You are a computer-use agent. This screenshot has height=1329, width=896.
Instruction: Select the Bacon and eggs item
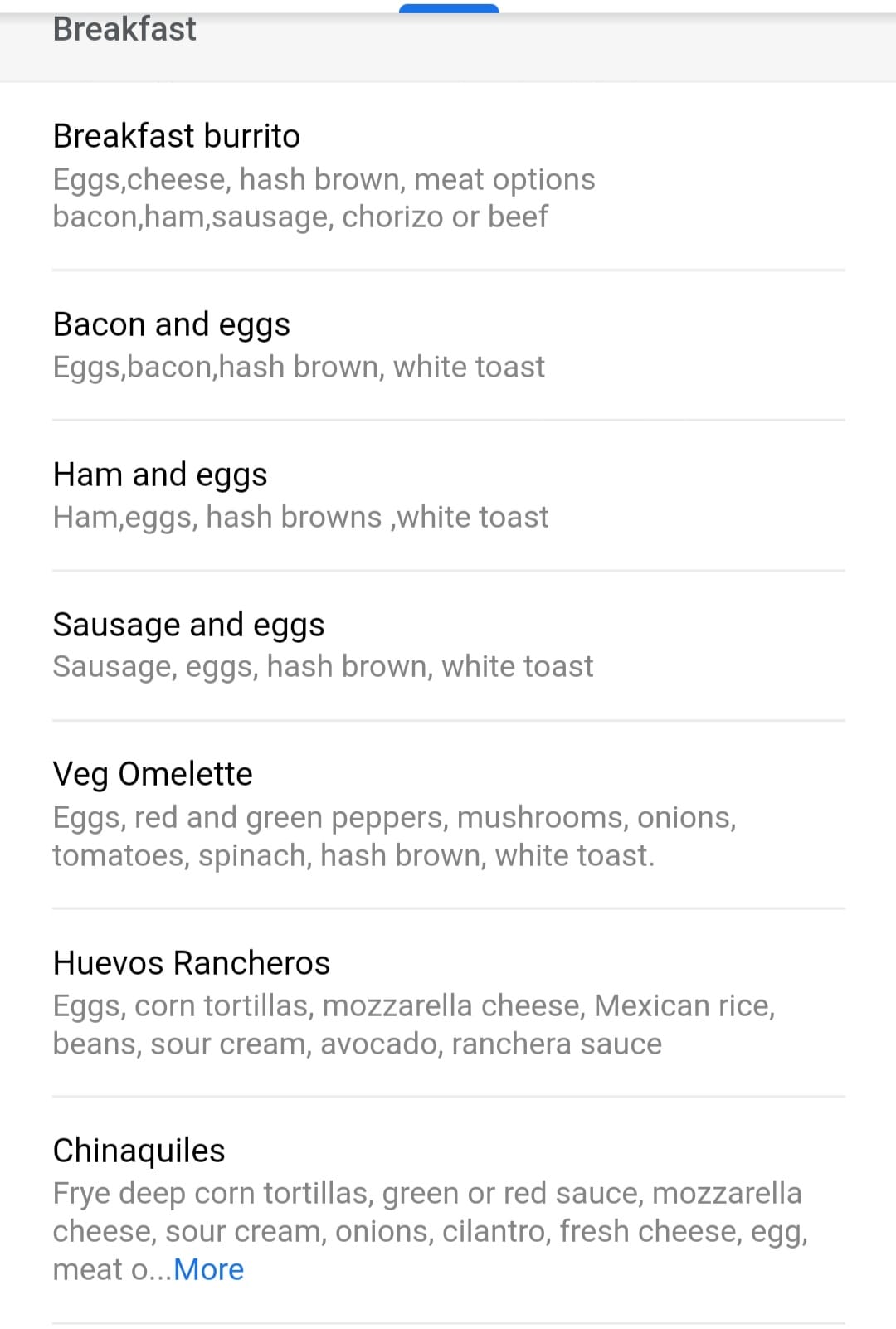[x=171, y=324]
